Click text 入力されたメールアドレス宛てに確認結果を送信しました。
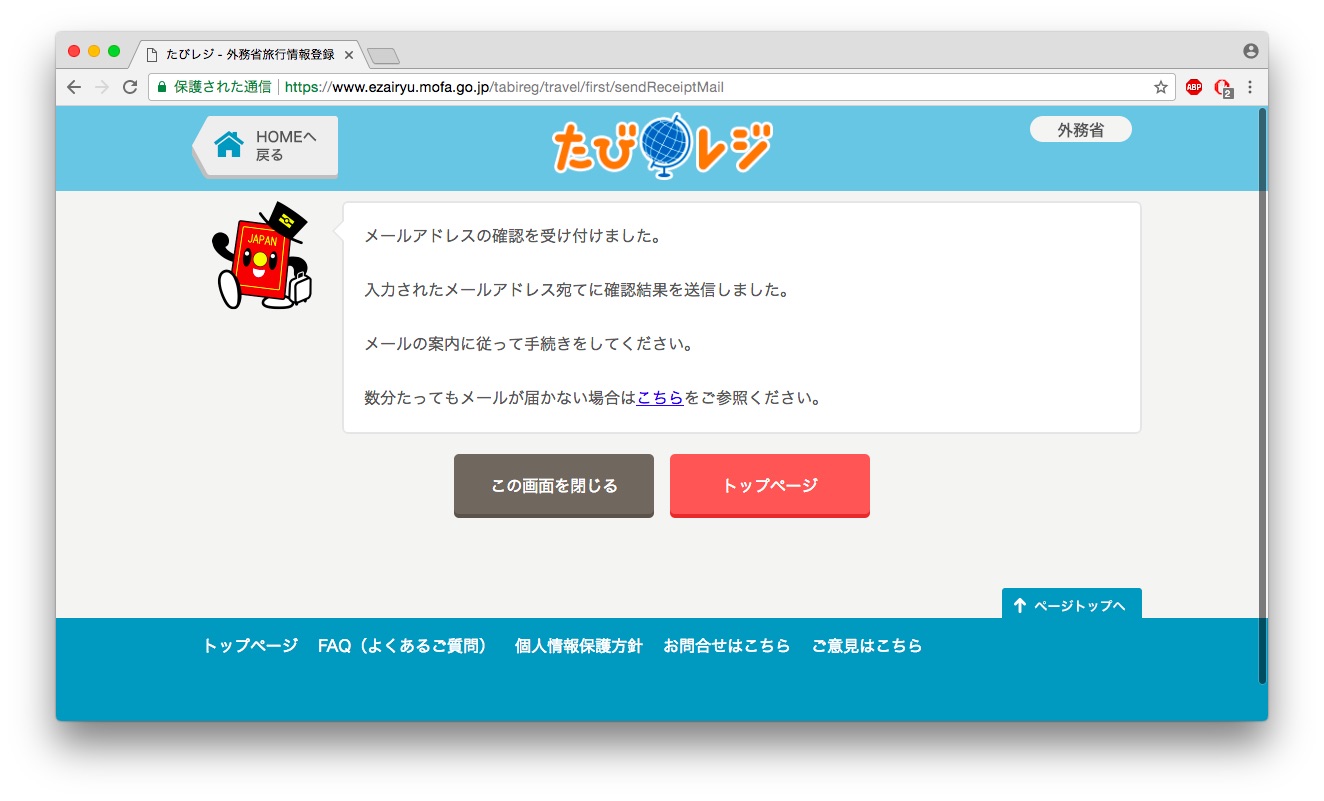1324x801 pixels. click(577, 291)
